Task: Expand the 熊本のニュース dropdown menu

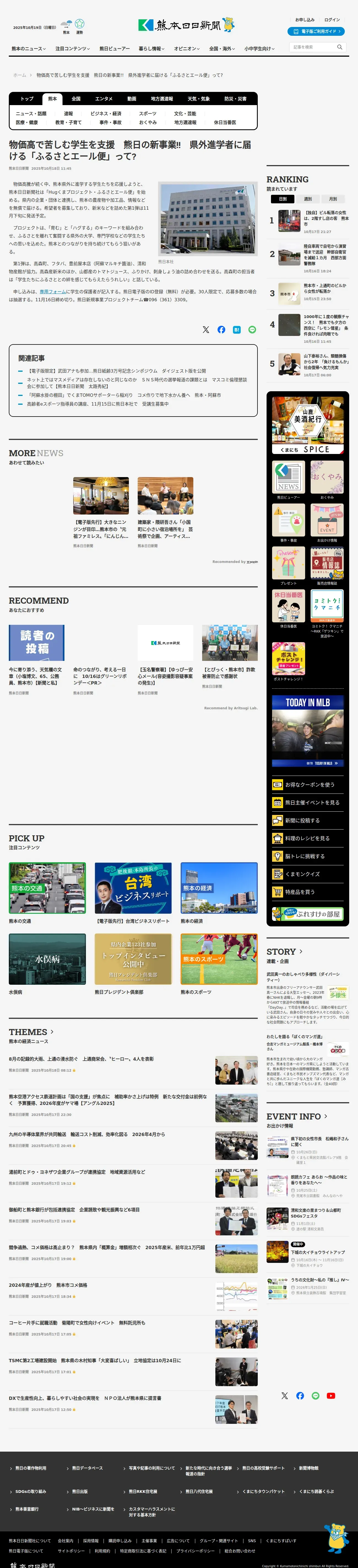Action: 29,49
